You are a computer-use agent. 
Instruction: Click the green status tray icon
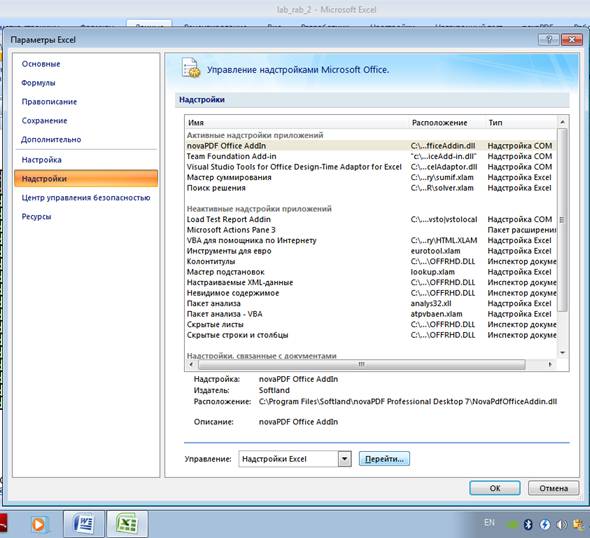(512, 524)
